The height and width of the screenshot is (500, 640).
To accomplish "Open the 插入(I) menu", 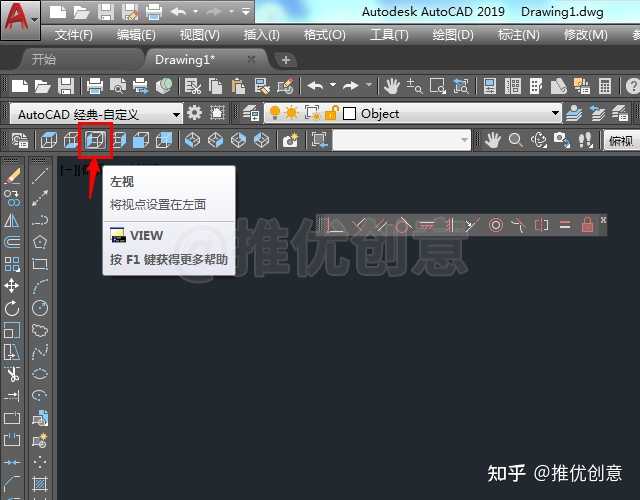I will click(x=261, y=35).
